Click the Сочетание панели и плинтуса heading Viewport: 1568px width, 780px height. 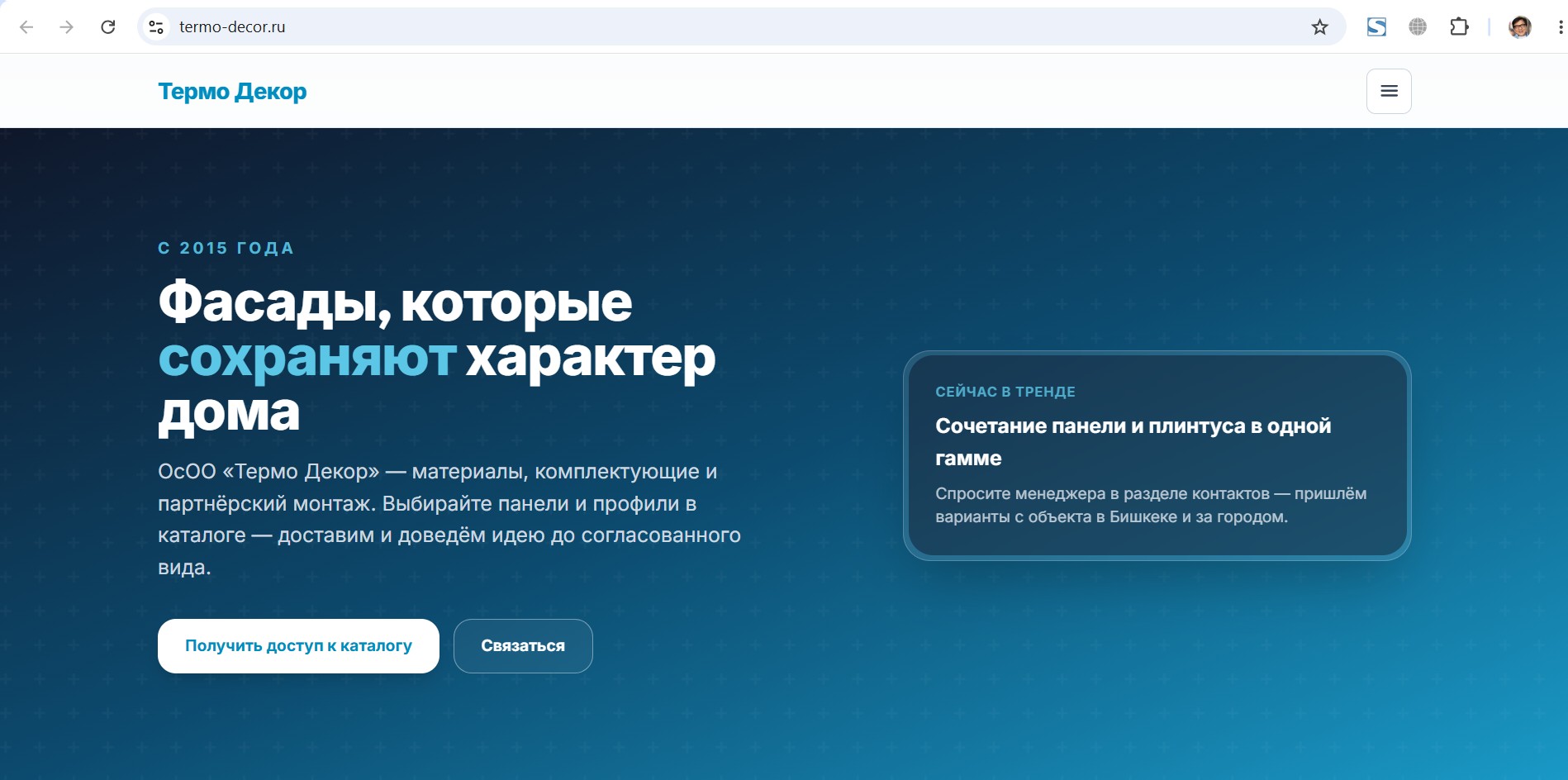(1133, 442)
